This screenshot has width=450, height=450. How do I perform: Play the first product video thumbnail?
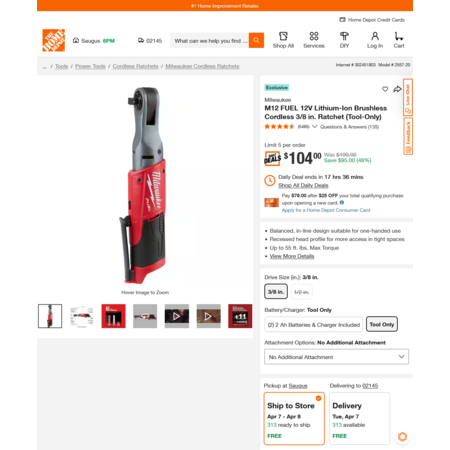(177, 316)
